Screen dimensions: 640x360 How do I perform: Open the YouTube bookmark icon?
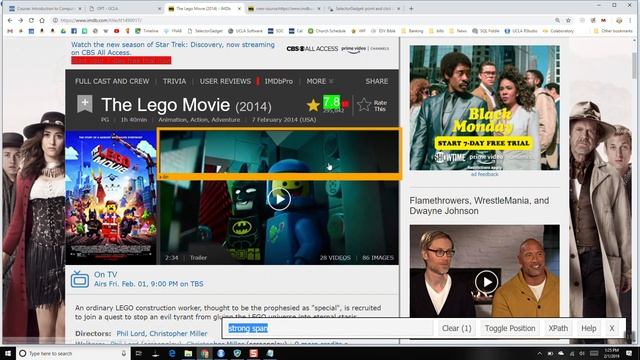116,31
